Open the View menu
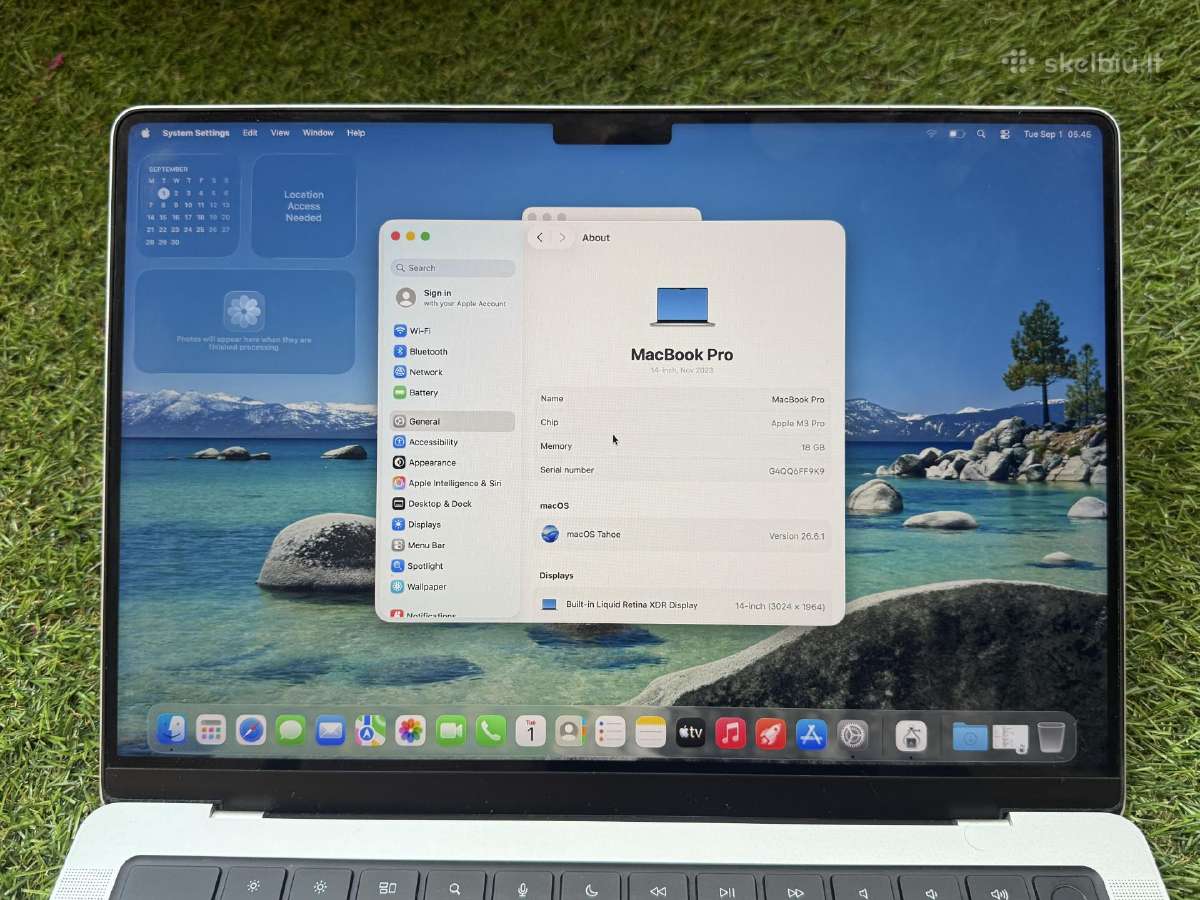Screen dimensions: 1200x900 tap(280, 133)
